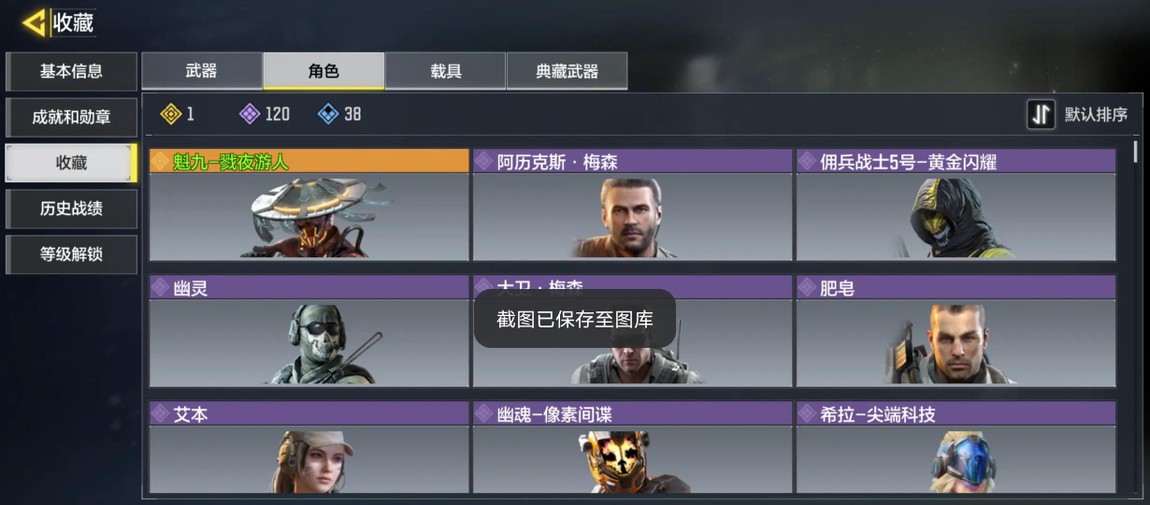
Task: Click the sort order arrows icon
Action: point(1041,114)
